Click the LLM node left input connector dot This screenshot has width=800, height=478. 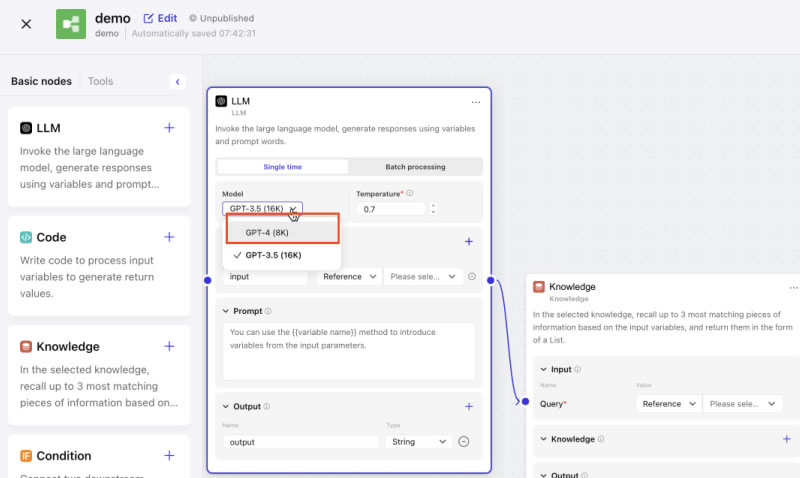(x=208, y=280)
